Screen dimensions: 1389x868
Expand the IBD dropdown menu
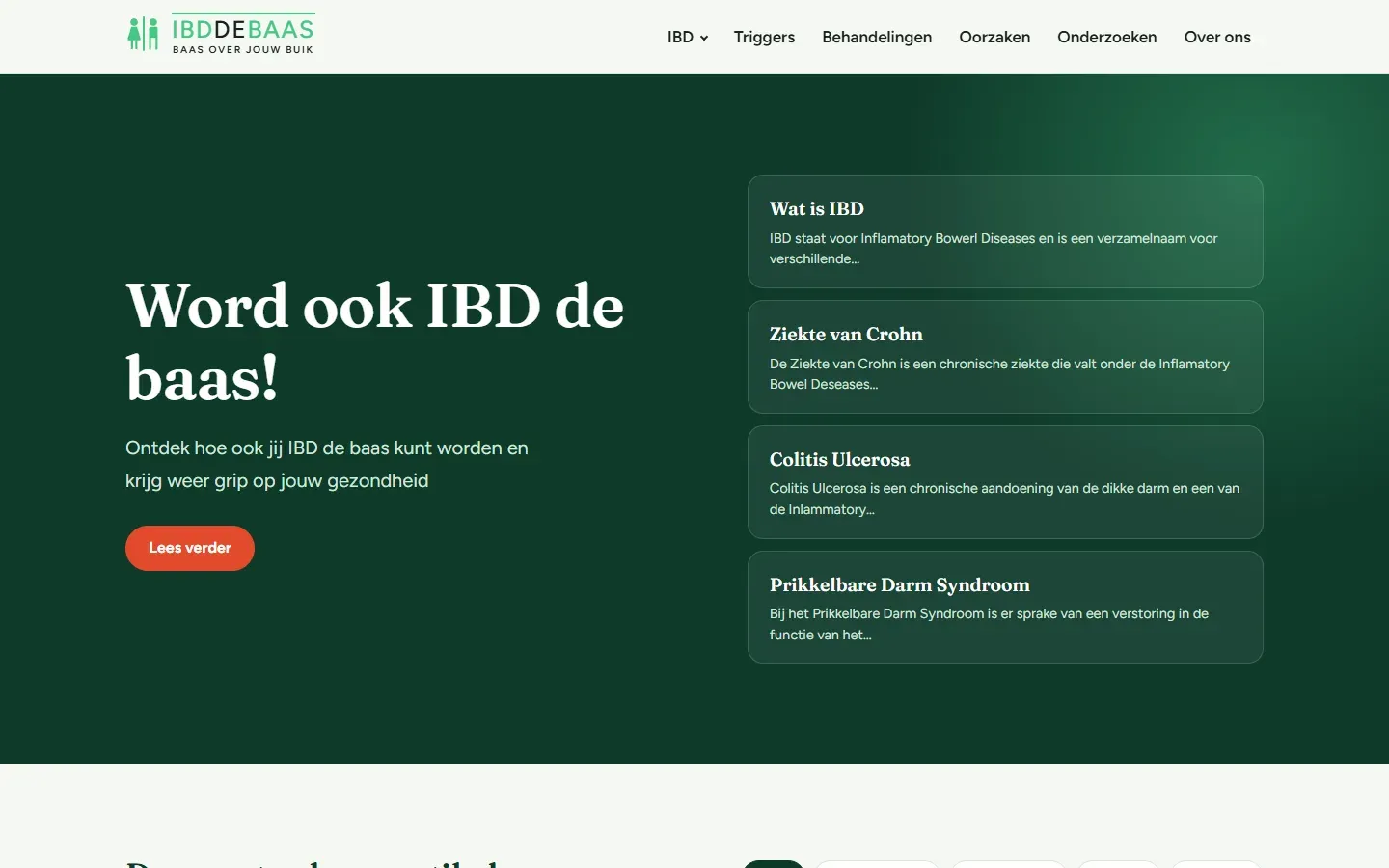click(688, 37)
